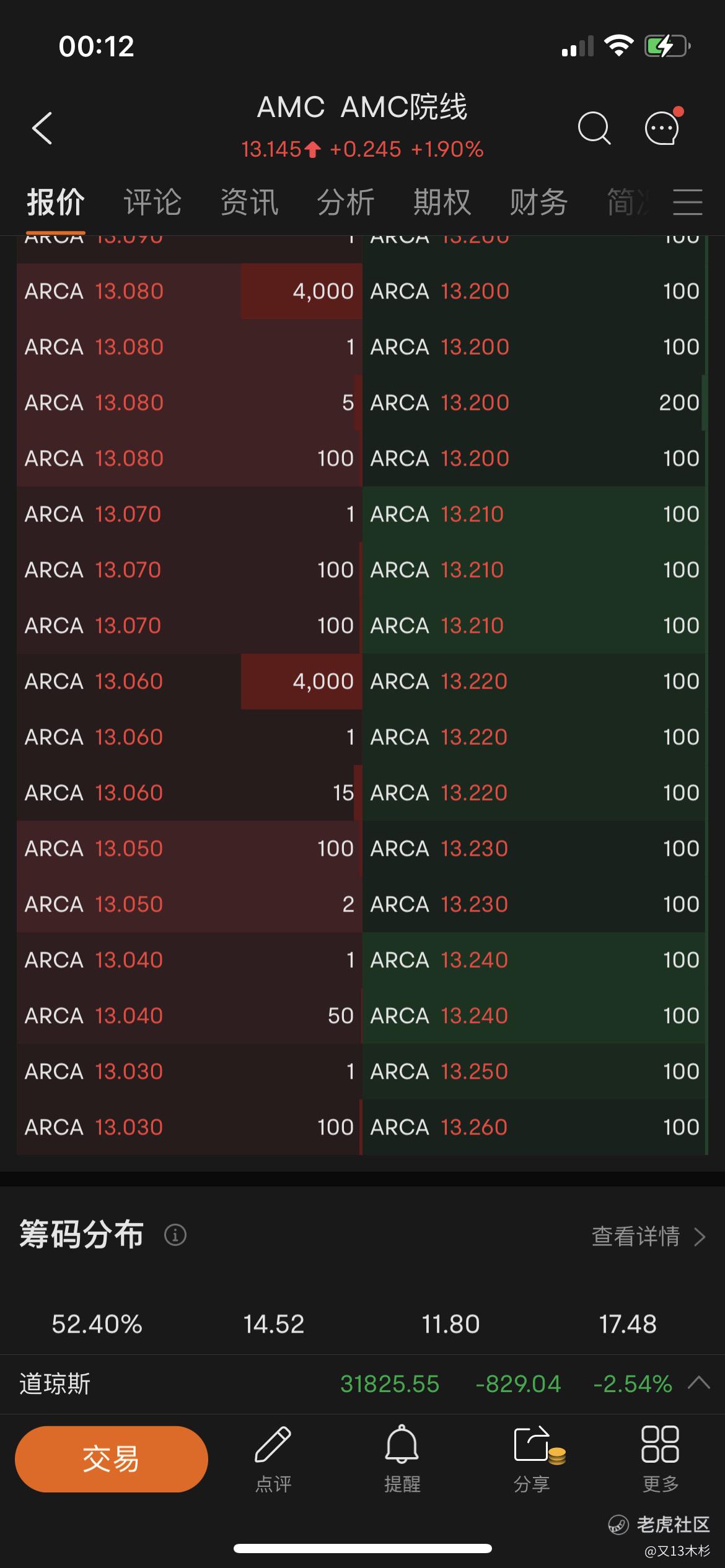Switch to the 期权 tab
725x1568 pixels.
click(442, 202)
